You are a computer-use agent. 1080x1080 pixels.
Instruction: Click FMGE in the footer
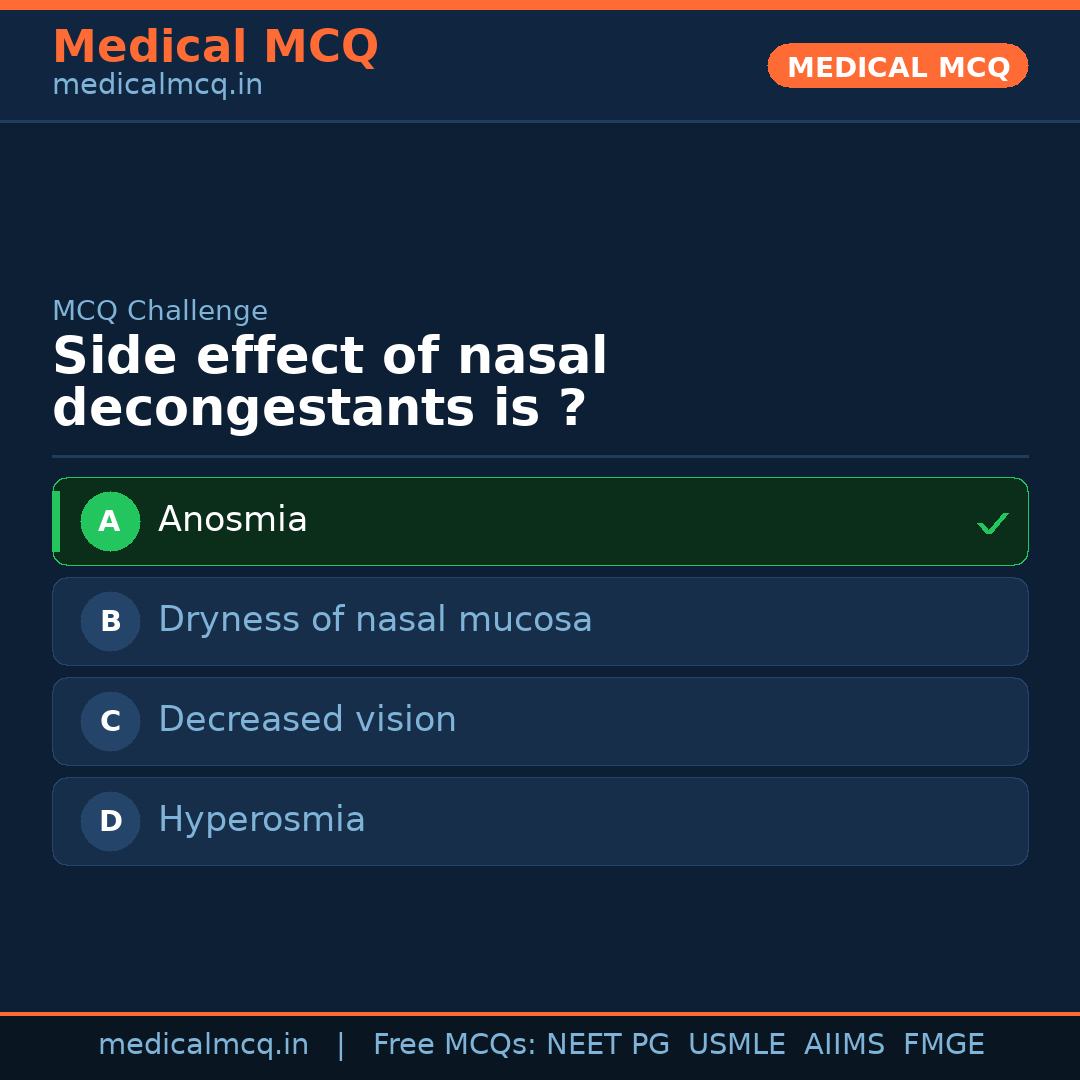943,1045
